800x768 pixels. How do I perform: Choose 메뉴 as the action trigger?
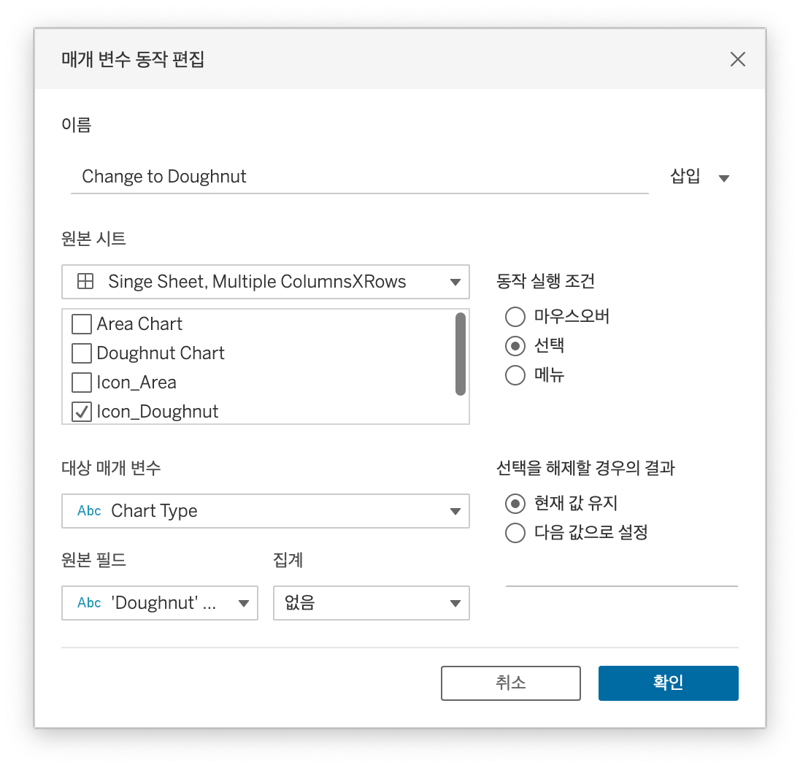(x=515, y=375)
